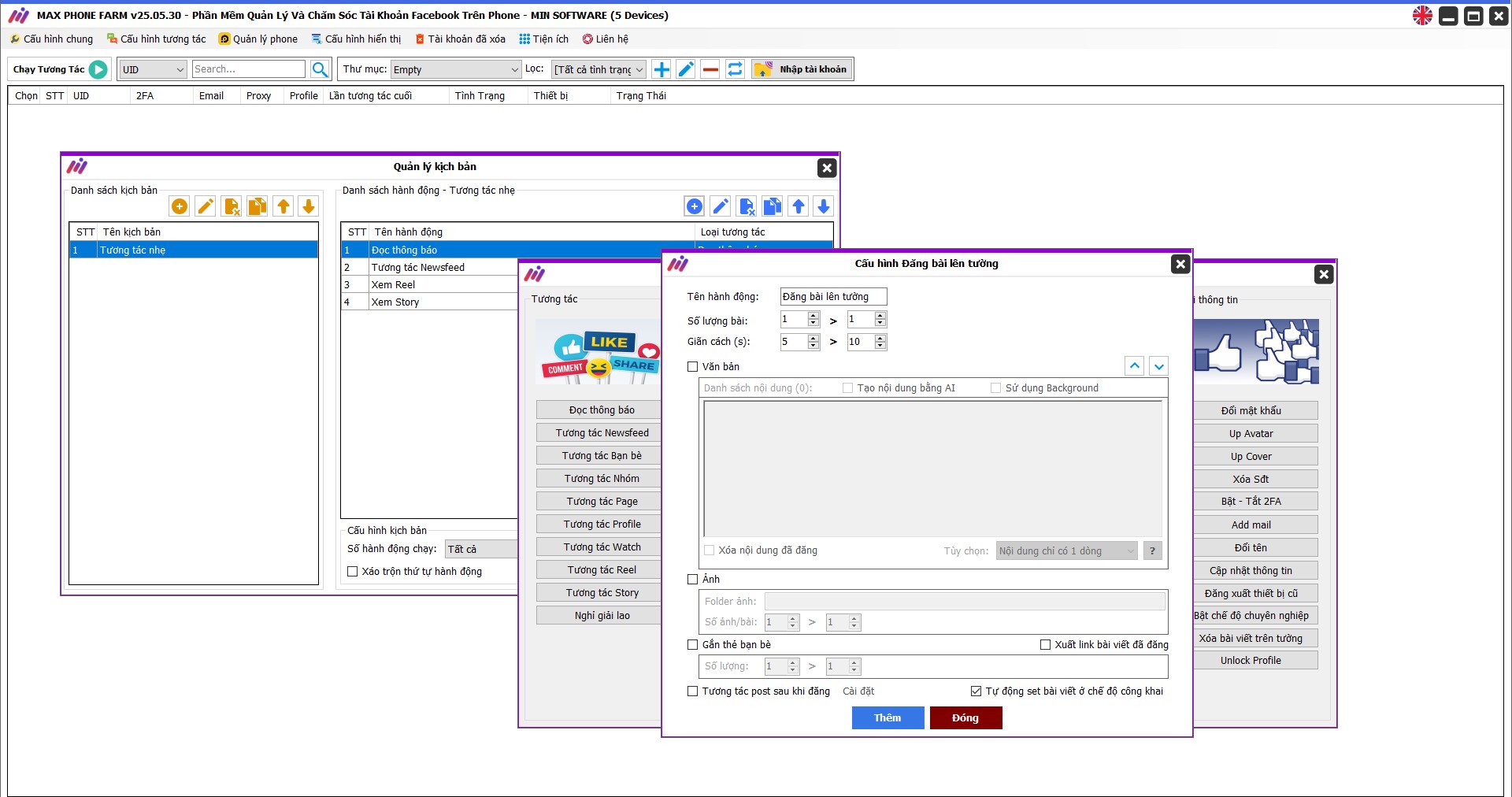The height and width of the screenshot is (797, 1512).
Task: Change language via the UK flag icon
Action: [x=1422, y=16]
